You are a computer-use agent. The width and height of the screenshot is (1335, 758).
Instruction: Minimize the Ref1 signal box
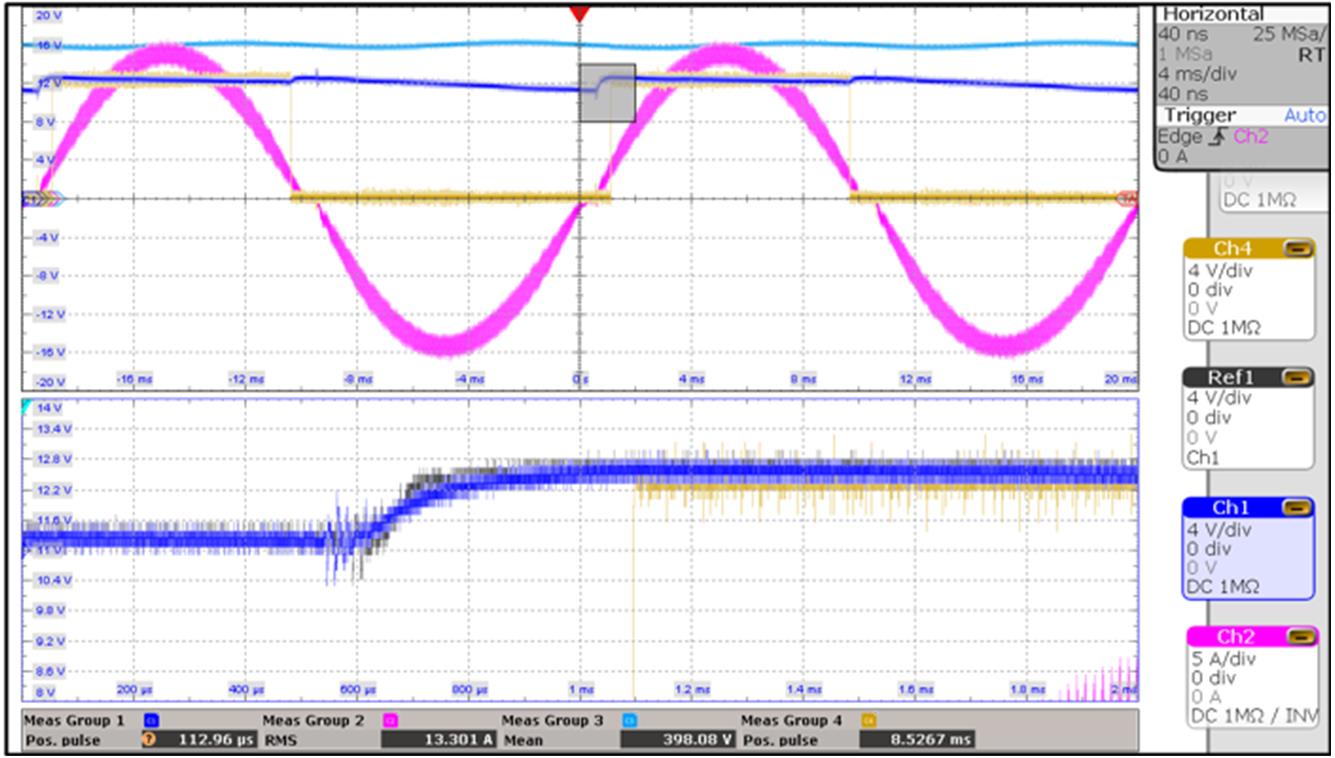tap(1297, 377)
